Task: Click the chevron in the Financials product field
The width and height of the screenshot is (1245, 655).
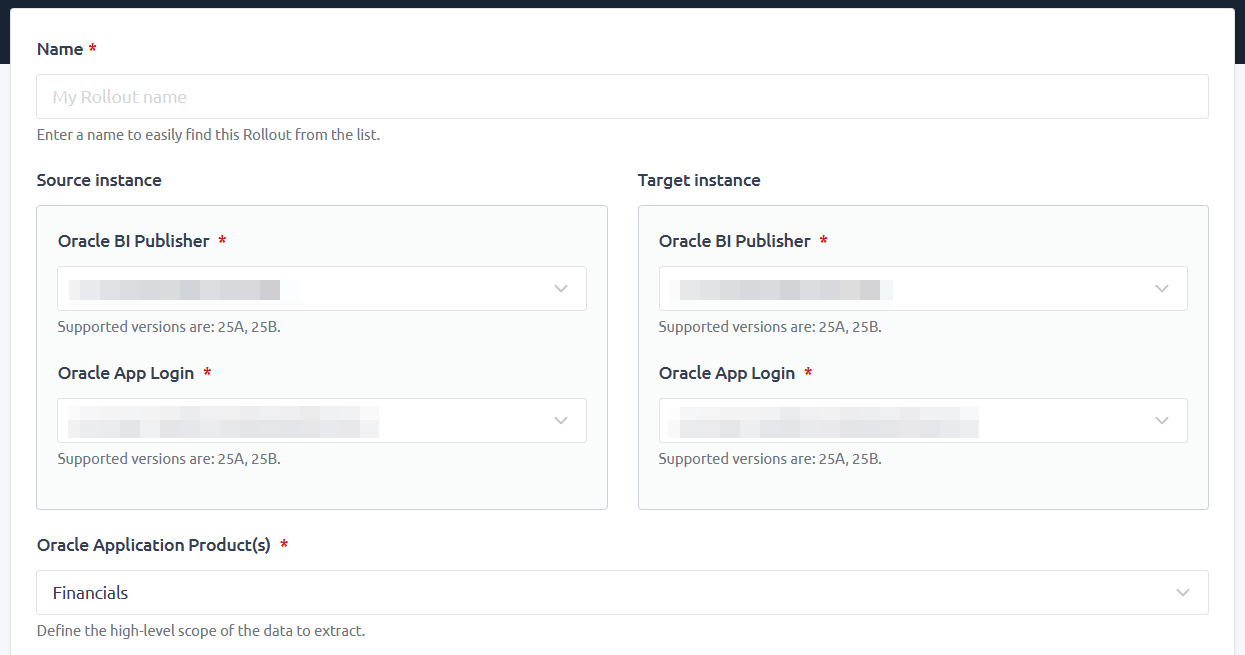Action: (1183, 593)
